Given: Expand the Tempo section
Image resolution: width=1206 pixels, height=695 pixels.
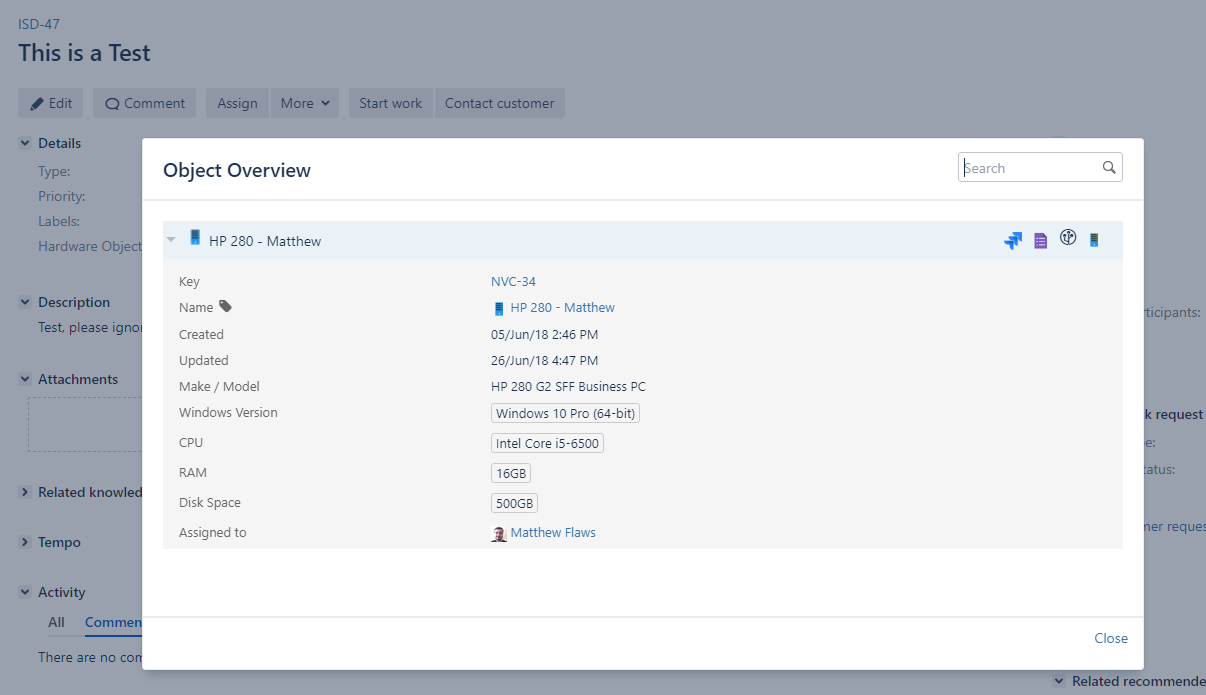Looking at the screenshot, I should 25,542.
